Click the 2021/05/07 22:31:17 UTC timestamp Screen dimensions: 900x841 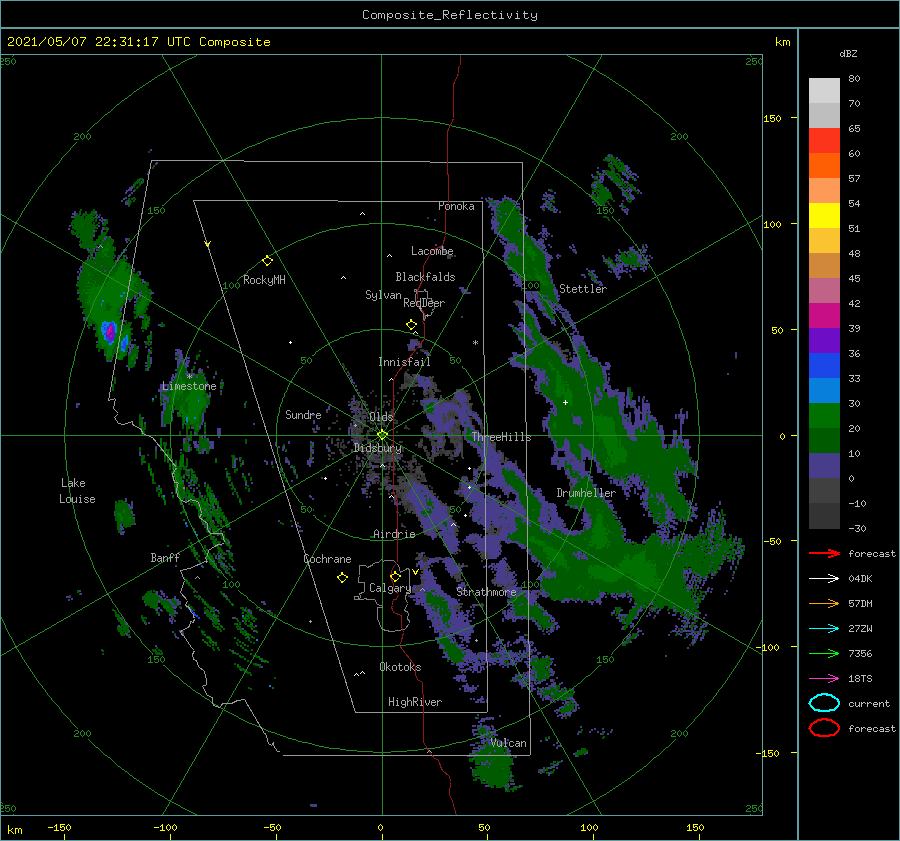point(138,41)
